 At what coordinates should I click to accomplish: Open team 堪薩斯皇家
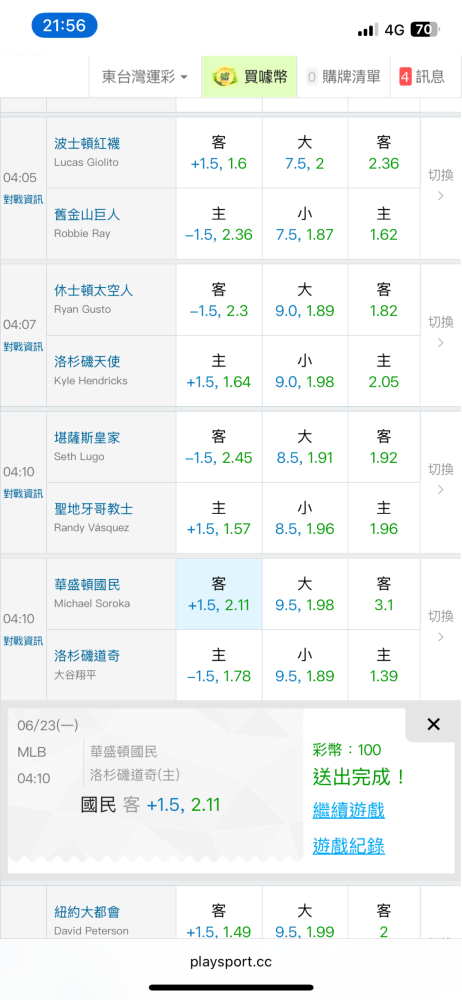87,438
